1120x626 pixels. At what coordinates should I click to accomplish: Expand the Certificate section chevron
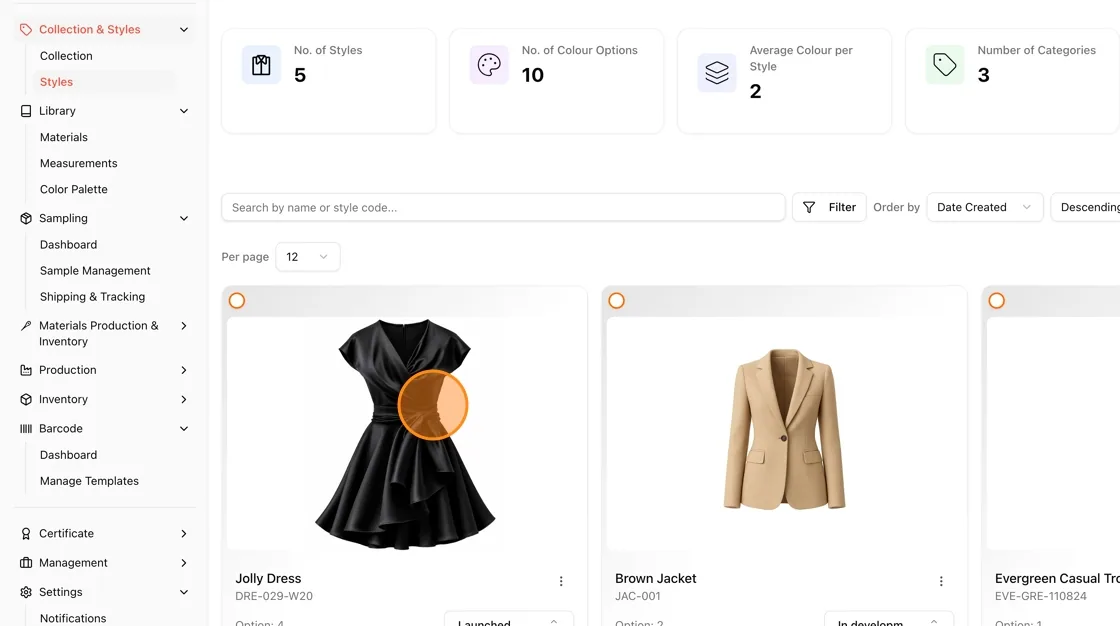(184, 534)
